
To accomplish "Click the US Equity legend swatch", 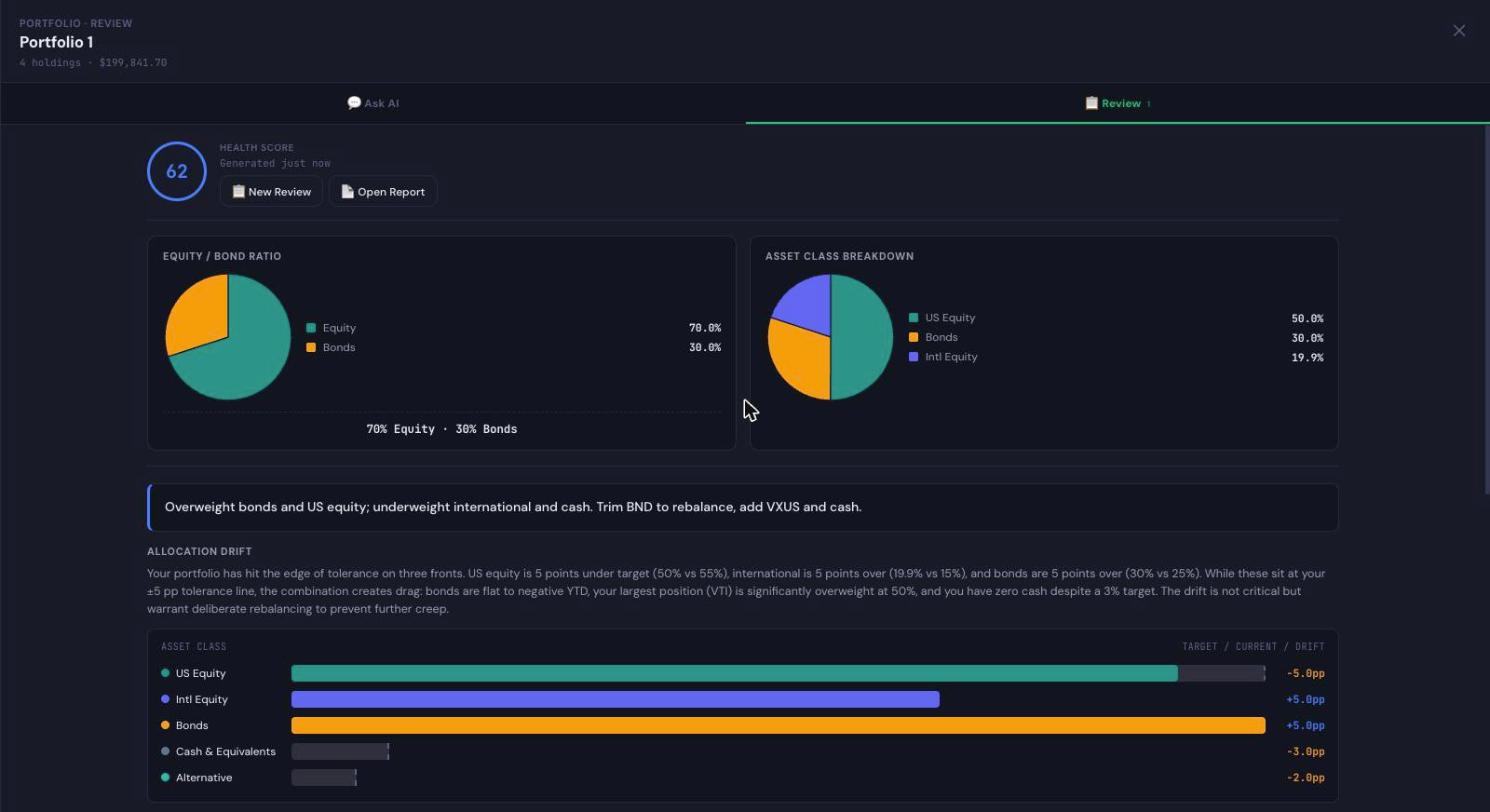I will pos(913,318).
